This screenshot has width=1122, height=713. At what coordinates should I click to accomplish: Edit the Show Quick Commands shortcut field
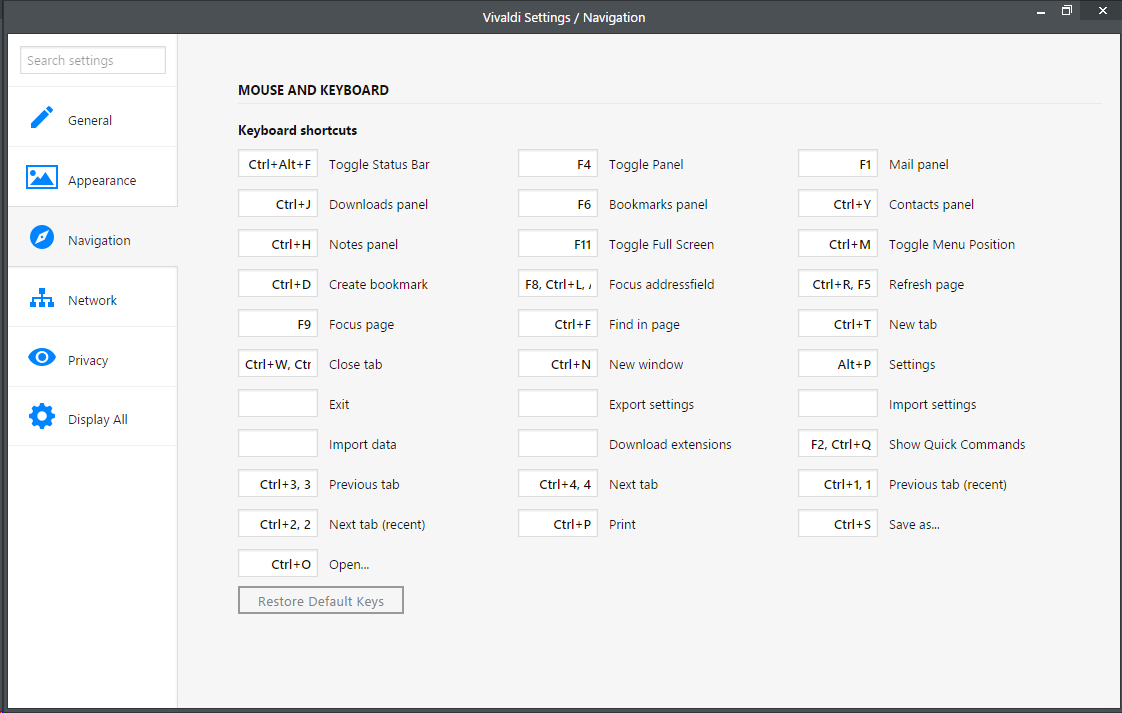(x=838, y=444)
